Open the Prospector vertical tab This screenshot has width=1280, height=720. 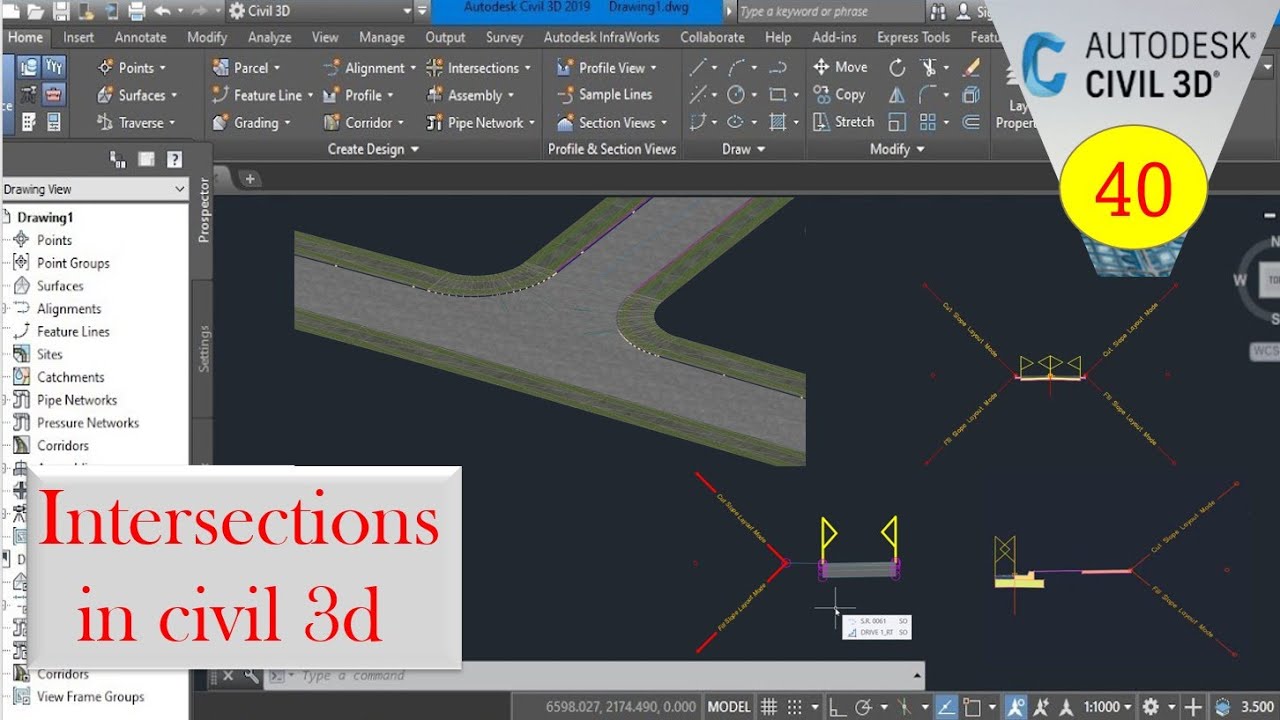(x=204, y=210)
